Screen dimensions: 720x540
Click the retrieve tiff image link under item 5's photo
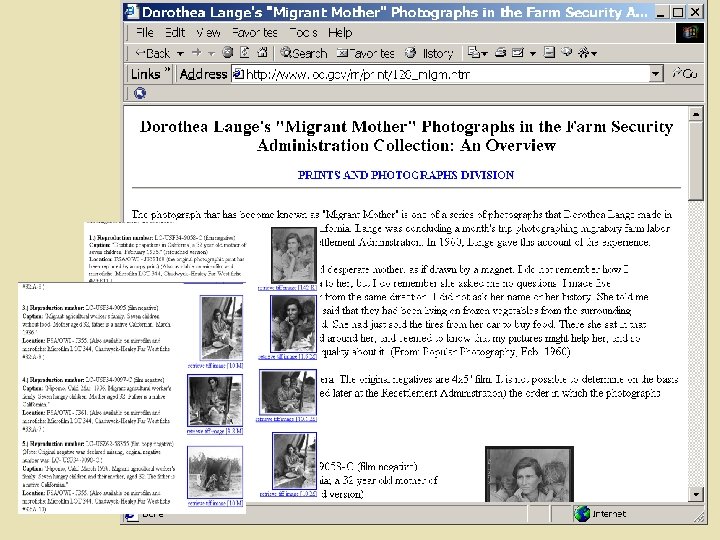pos(215,503)
